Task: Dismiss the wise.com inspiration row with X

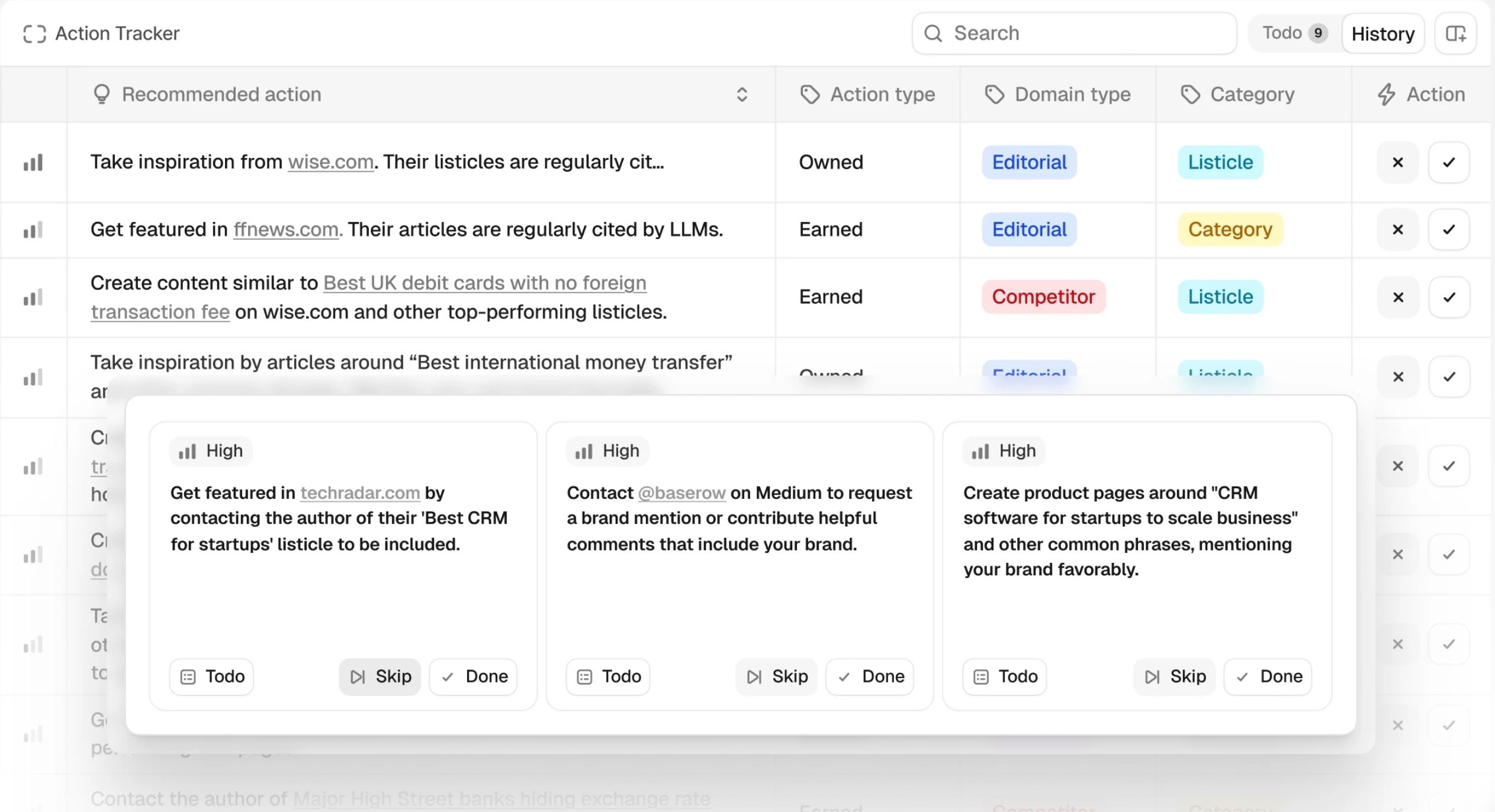Action: 1398,162
